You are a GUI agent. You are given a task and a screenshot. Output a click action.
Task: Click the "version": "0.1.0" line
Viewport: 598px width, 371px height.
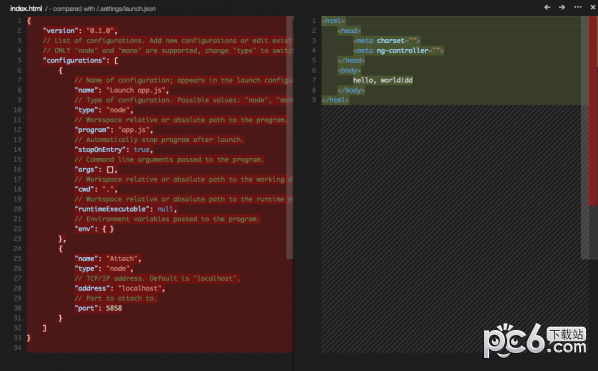80,31
